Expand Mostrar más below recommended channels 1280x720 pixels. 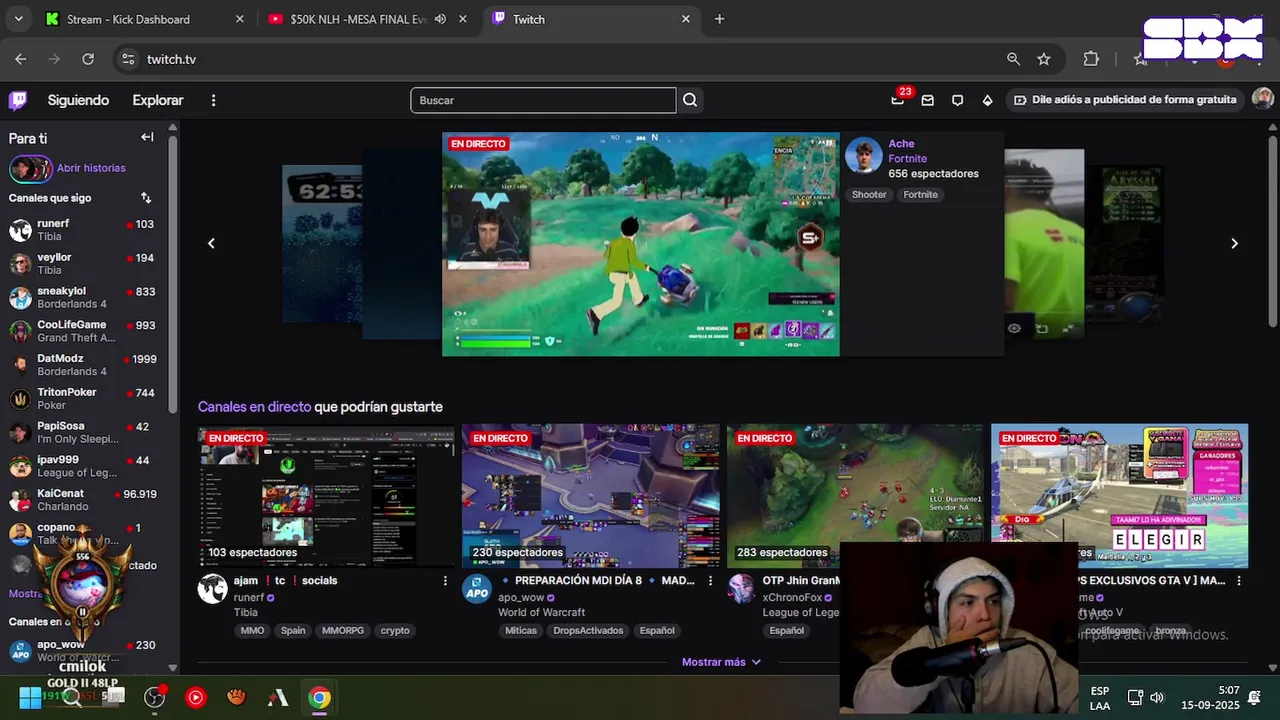coord(721,662)
